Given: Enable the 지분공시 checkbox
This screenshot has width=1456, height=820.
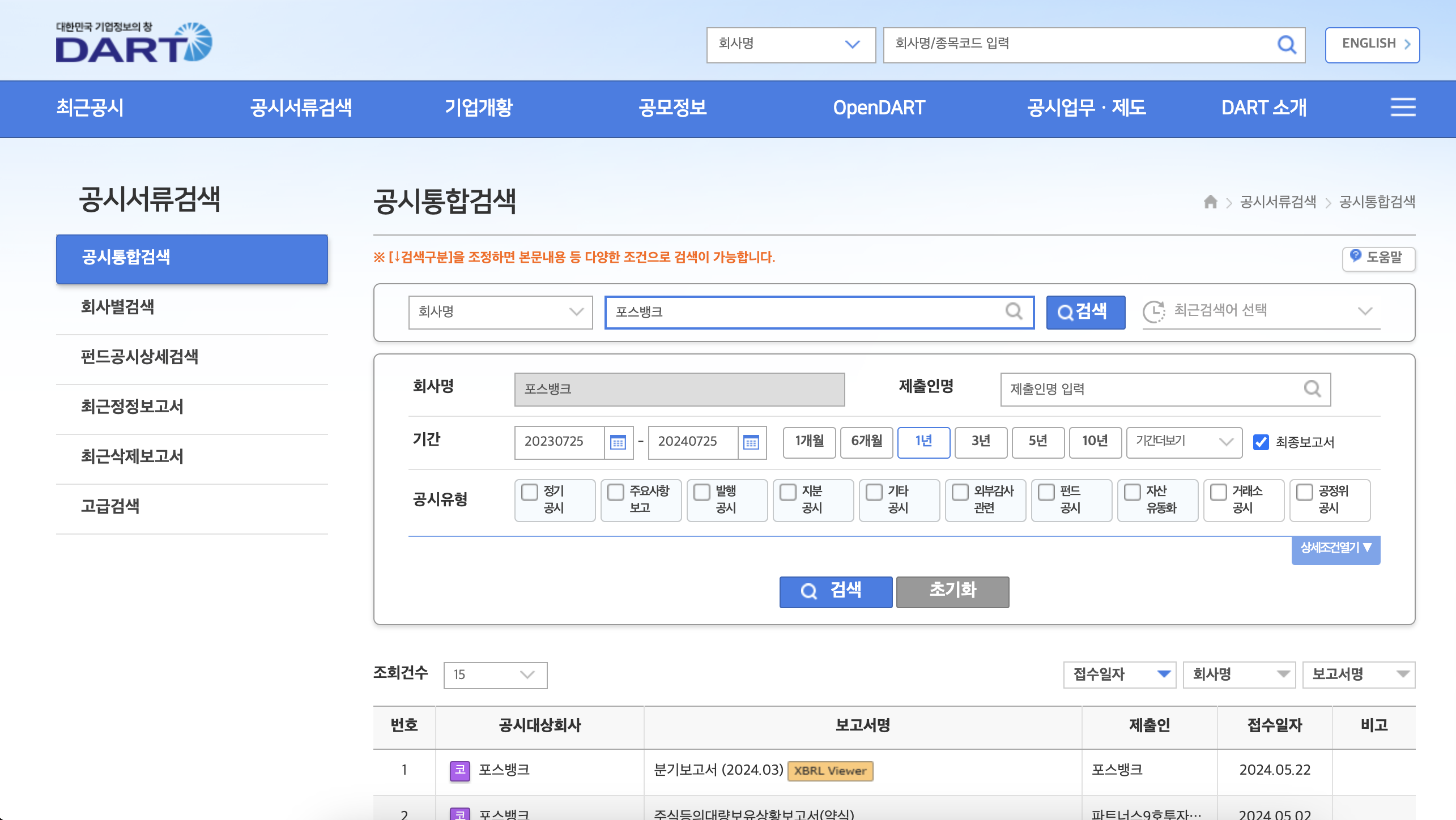Looking at the screenshot, I should tap(787, 492).
